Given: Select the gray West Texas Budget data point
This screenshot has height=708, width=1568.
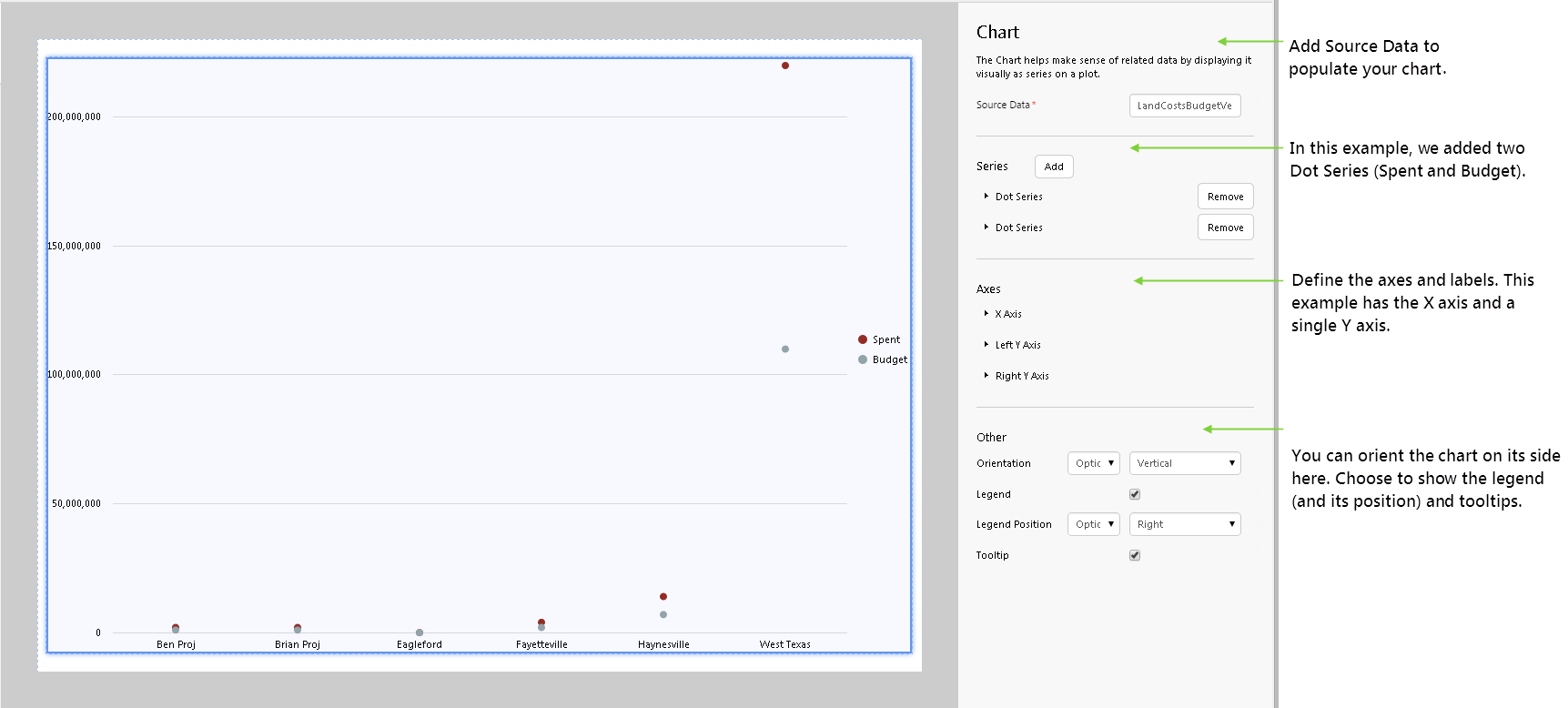Looking at the screenshot, I should pos(785,349).
